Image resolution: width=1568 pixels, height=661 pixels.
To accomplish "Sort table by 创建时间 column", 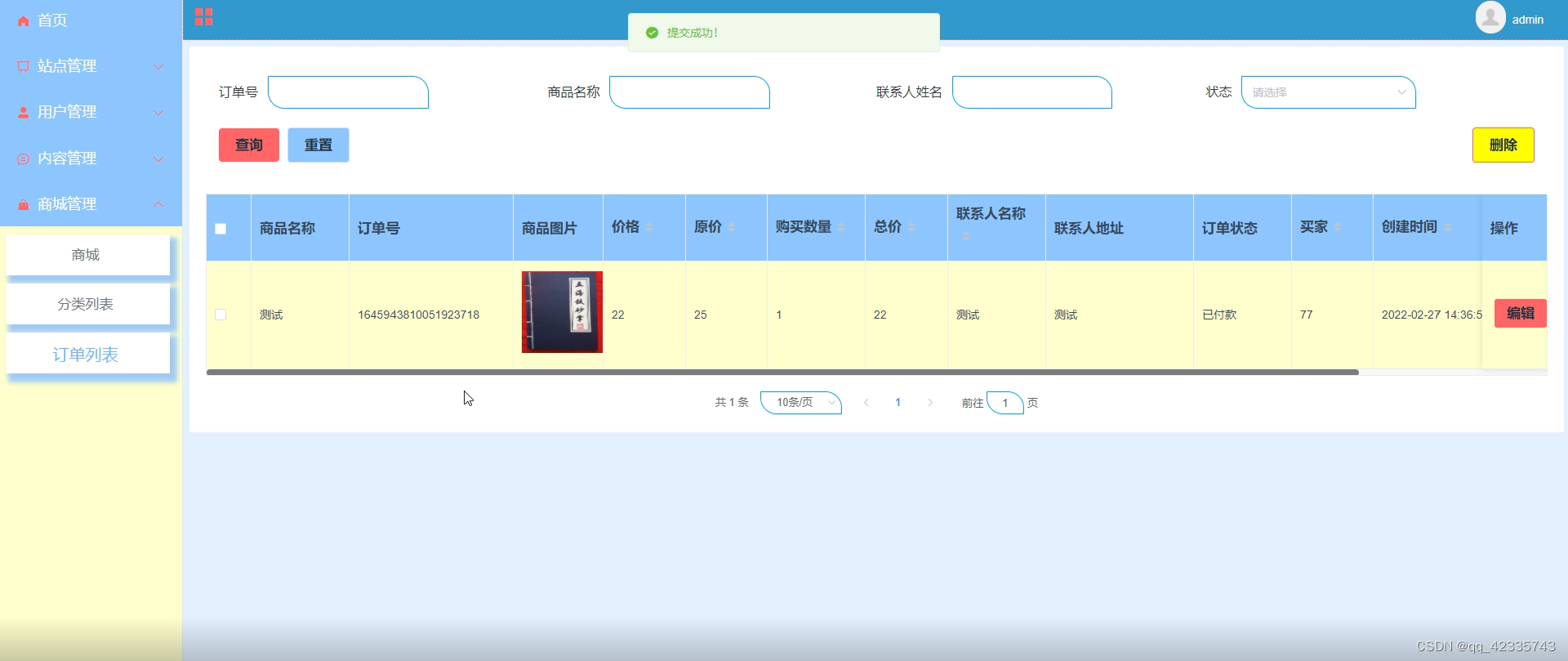I will [1447, 228].
